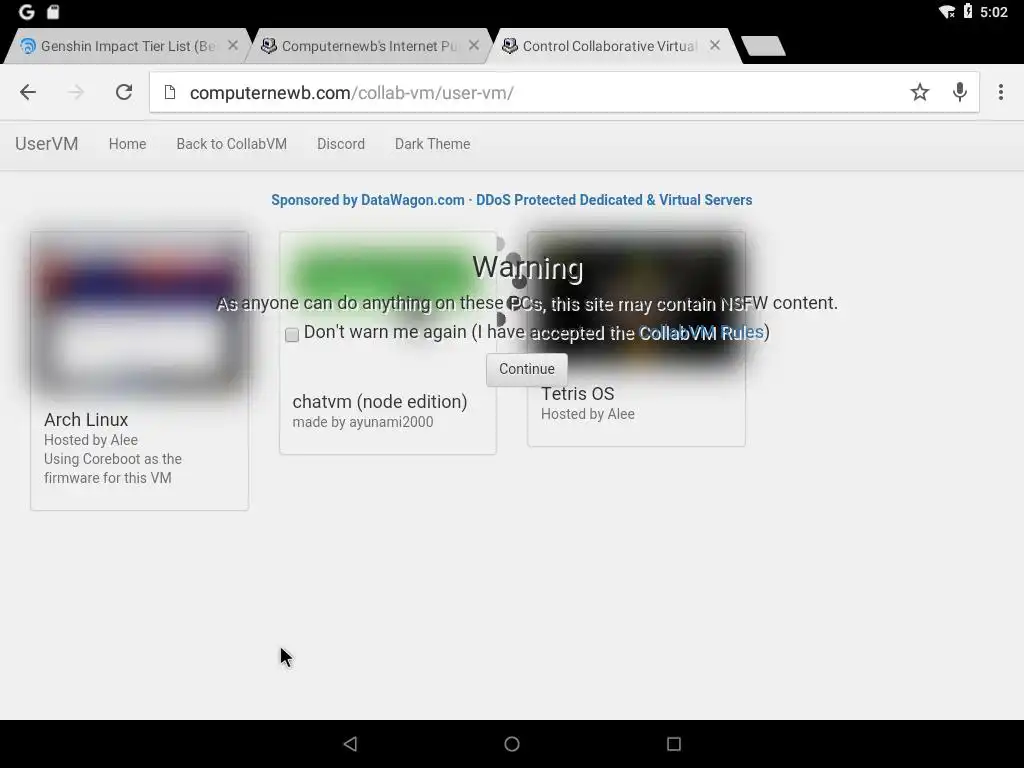Activate voice search microphone
This screenshot has height=768, width=1024.
(959, 92)
